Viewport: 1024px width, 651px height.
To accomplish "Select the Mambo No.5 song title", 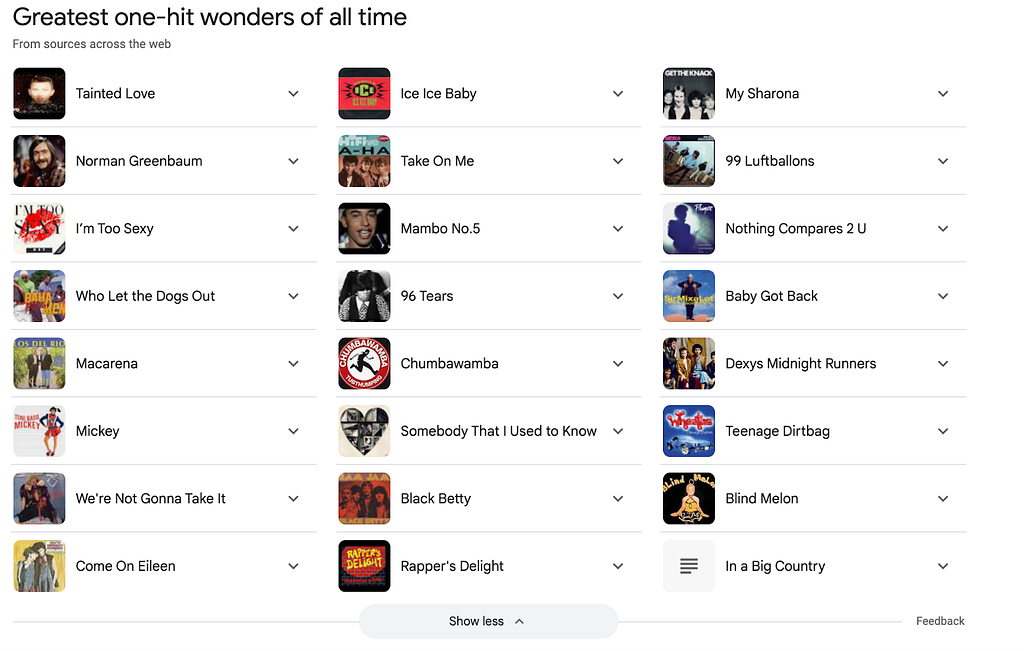I will pyautogui.click(x=440, y=229).
